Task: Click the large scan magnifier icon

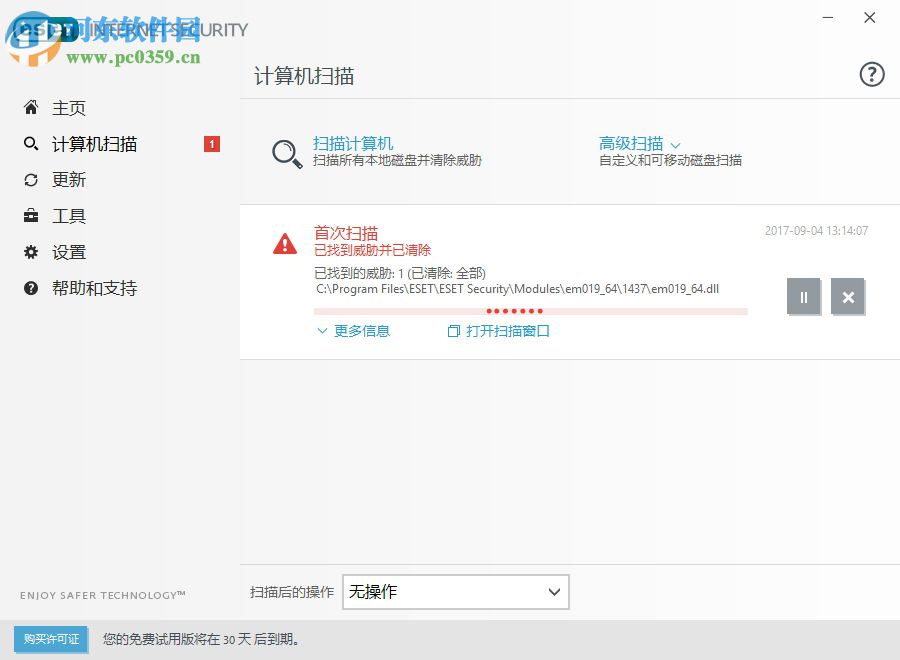Action: pos(286,152)
